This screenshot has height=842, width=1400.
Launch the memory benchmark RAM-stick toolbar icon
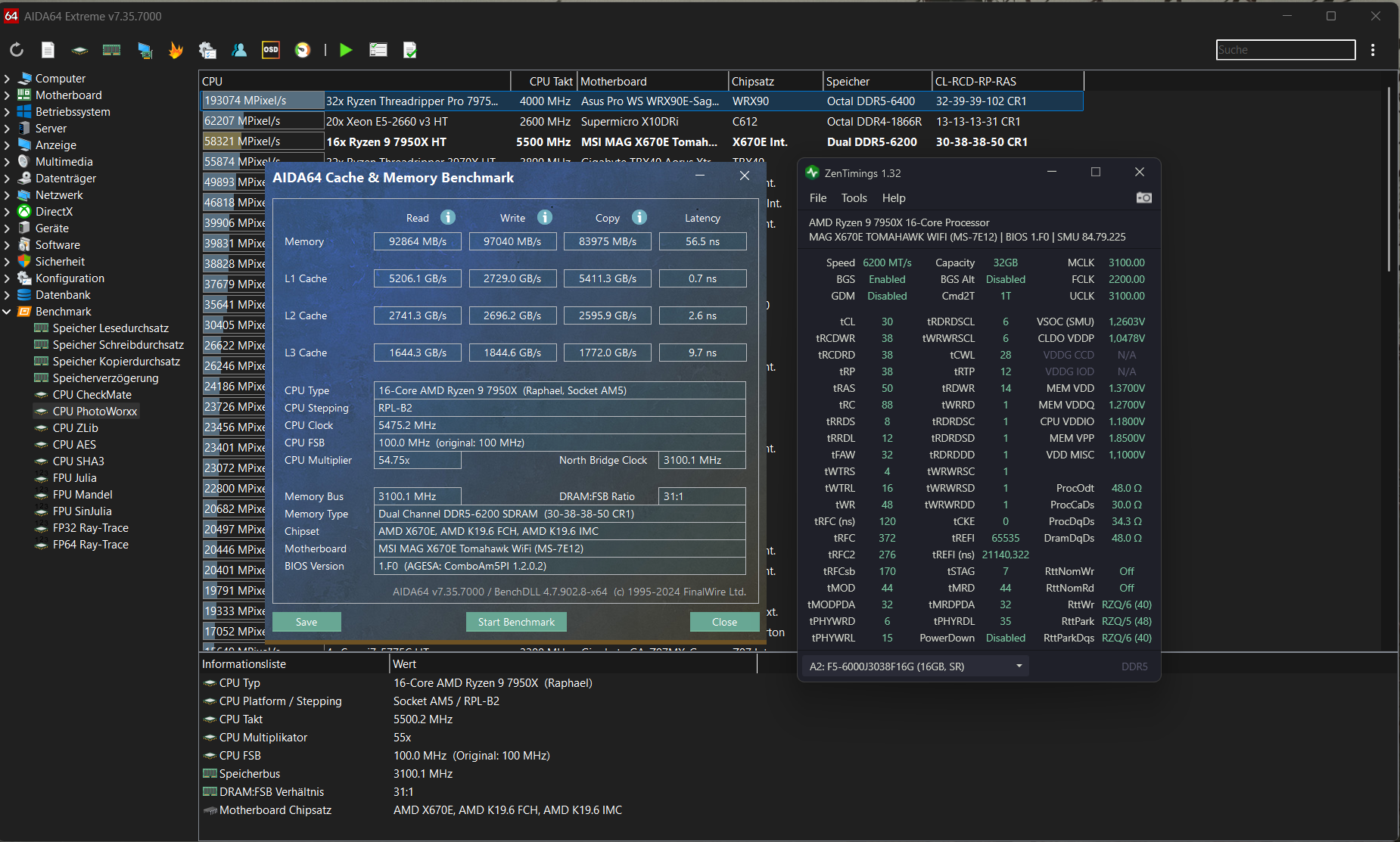click(111, 50)
